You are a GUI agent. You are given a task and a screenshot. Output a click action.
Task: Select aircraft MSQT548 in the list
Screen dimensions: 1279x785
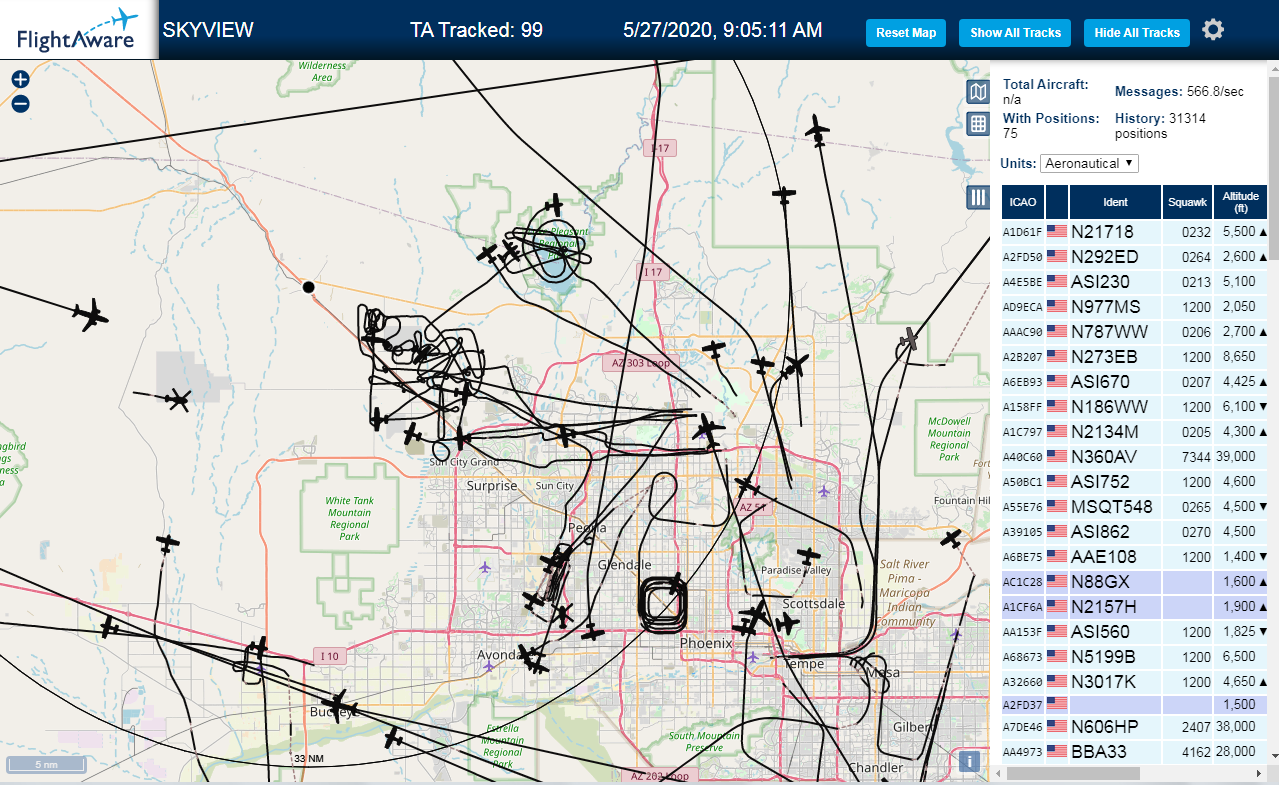tap(1135, 507)
